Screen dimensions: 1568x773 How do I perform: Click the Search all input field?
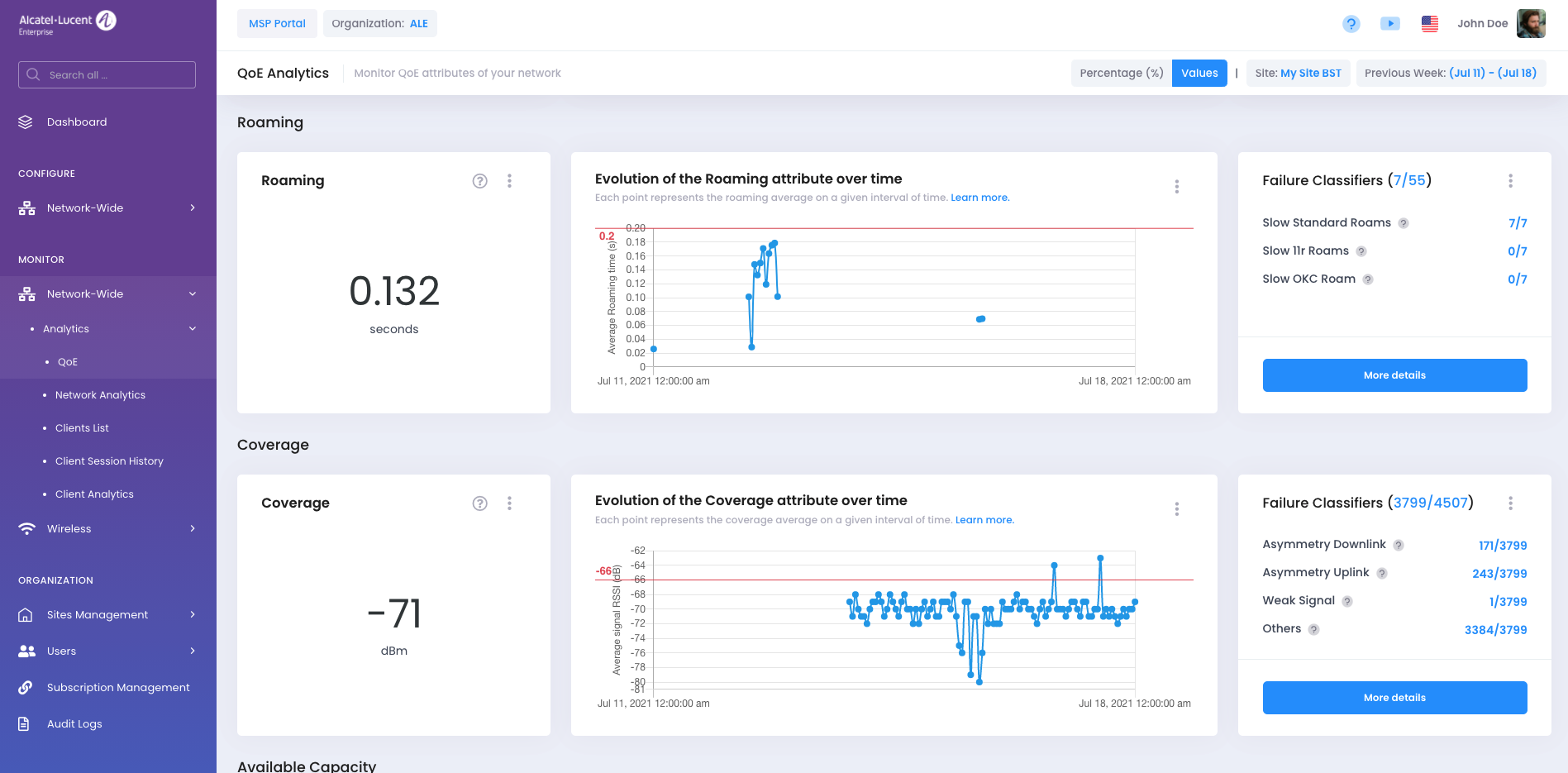point(107,74)
